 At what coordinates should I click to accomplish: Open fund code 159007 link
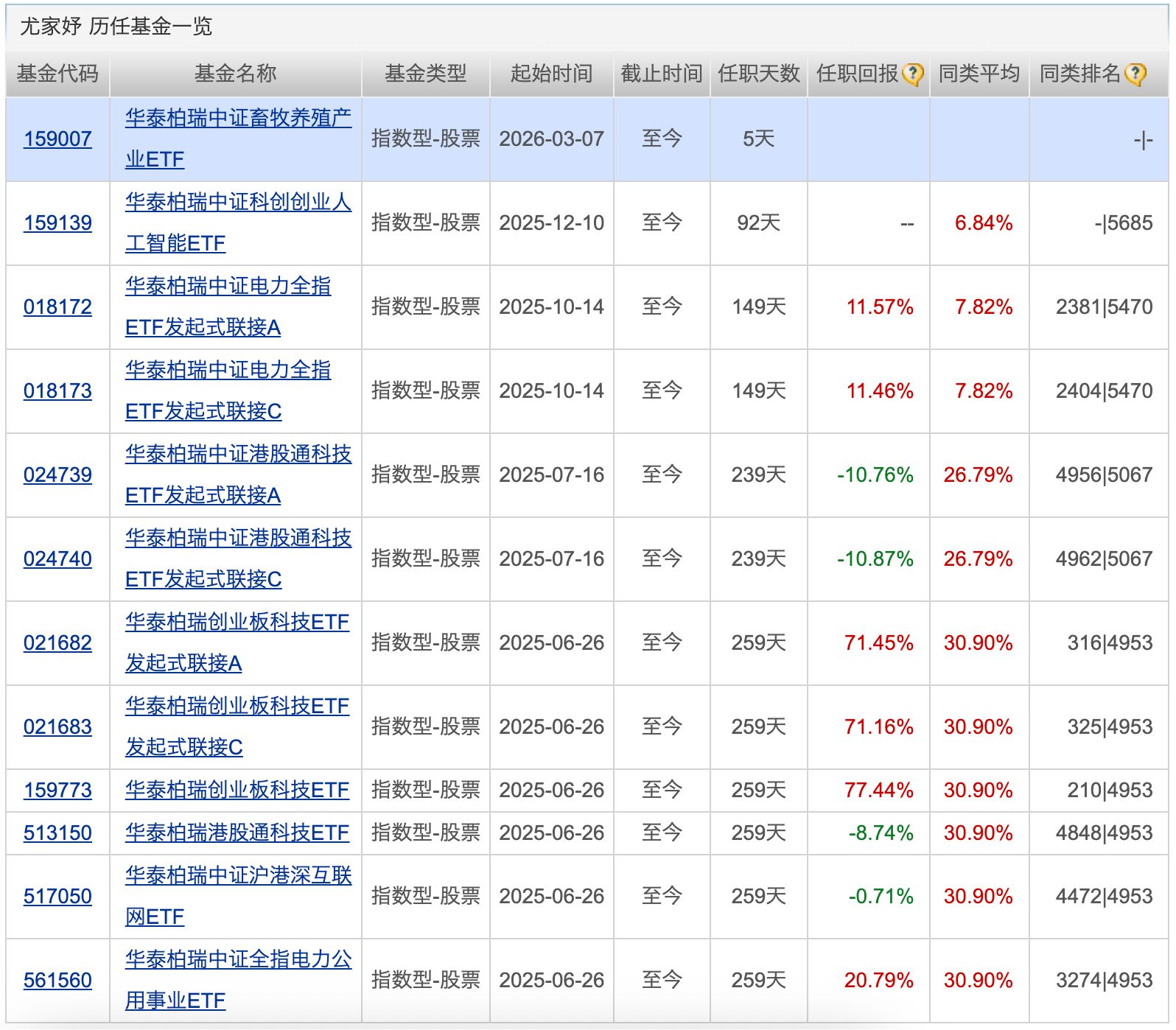click(57, 139)
